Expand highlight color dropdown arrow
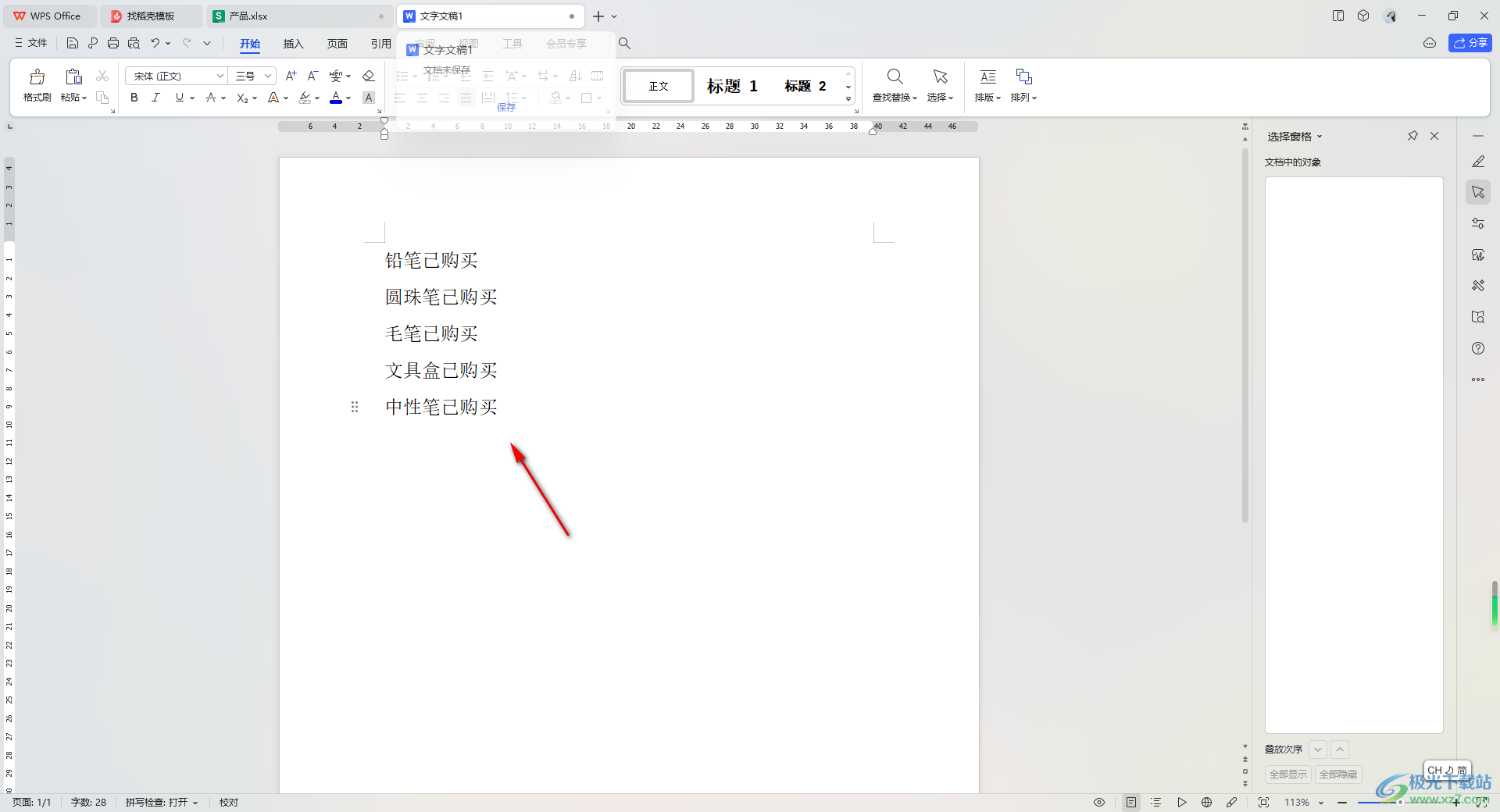 click(317, 98)
